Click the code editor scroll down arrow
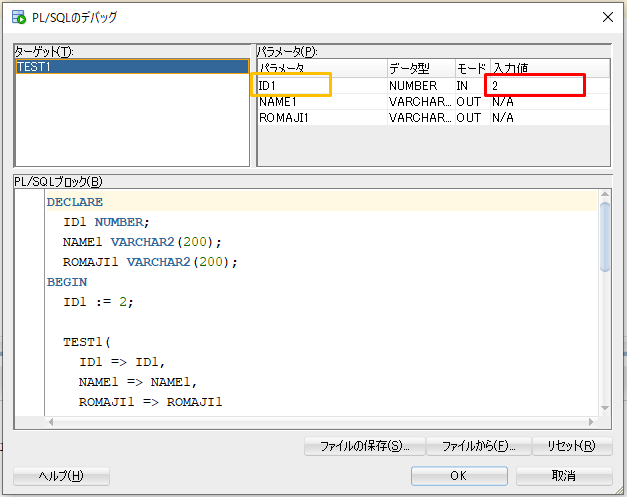The width and height of the screenshot is (627, 497). (605, 408)
